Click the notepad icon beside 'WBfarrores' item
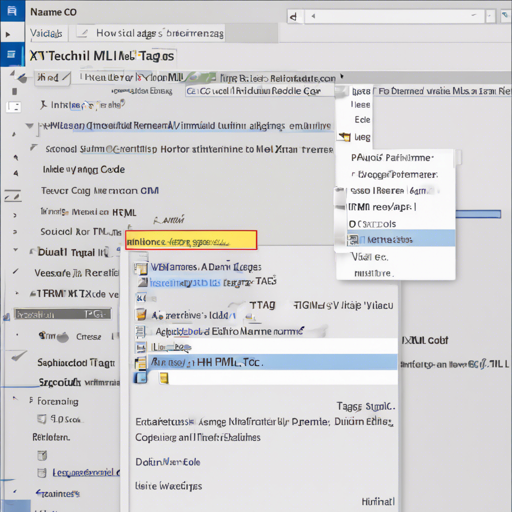This screenshot has width=512, height=512. (141, 268)
